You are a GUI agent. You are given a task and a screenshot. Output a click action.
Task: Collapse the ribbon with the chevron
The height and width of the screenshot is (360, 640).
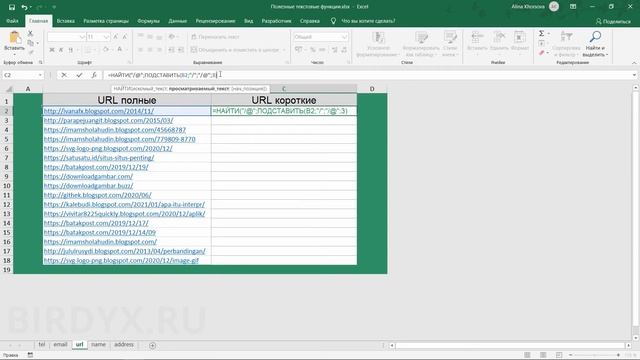634,63
